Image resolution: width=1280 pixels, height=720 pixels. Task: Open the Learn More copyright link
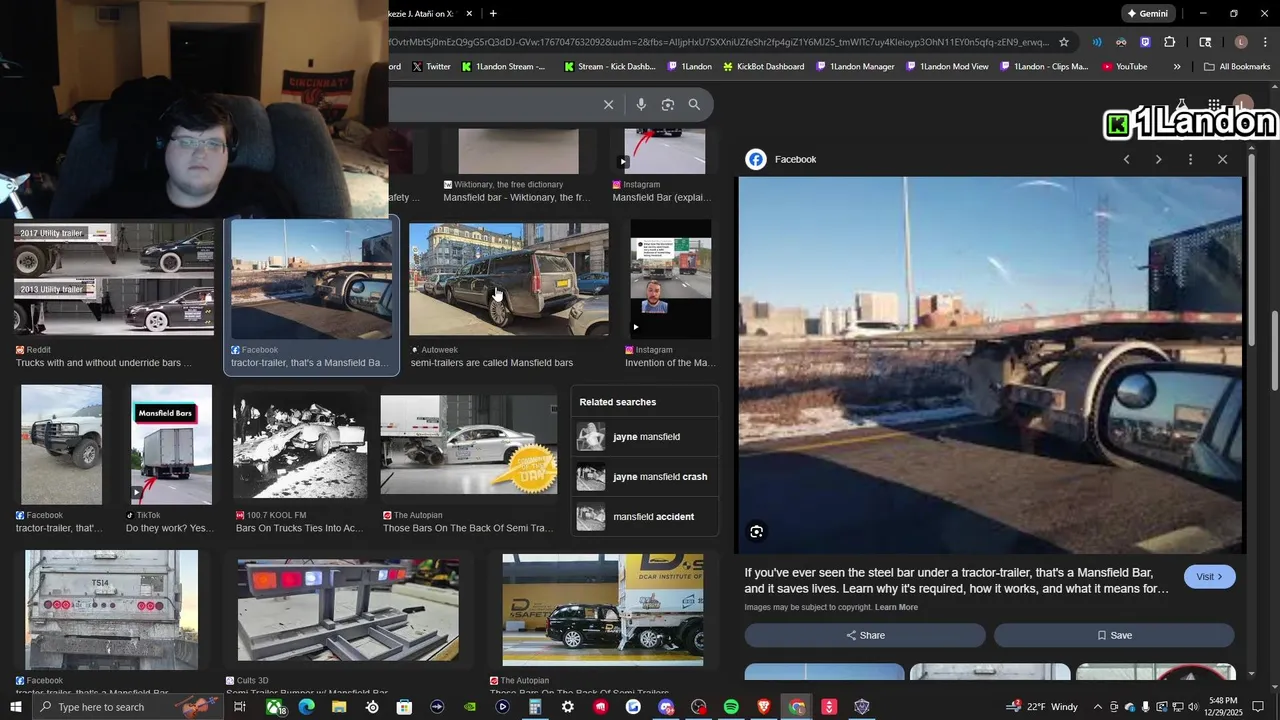click(x=896, y=607)
